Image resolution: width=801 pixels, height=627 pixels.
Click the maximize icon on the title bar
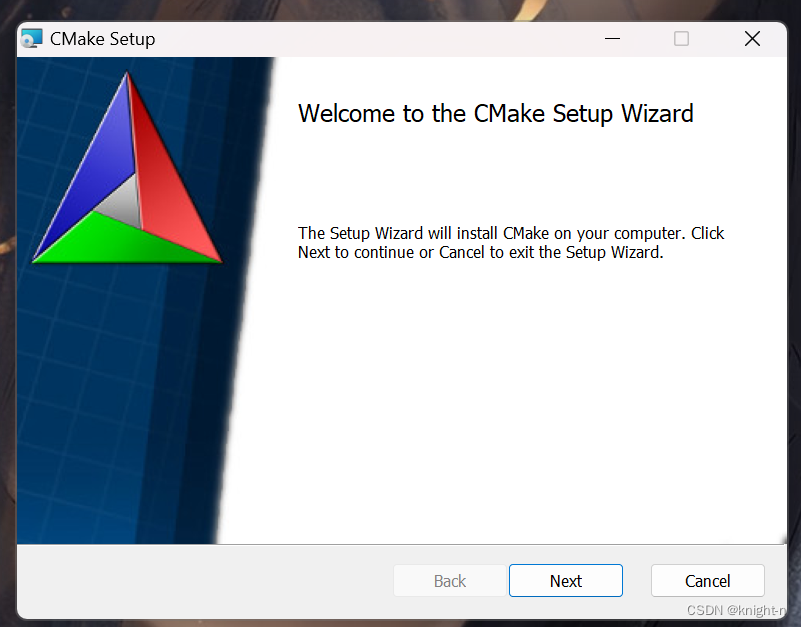tap(681, 39)
